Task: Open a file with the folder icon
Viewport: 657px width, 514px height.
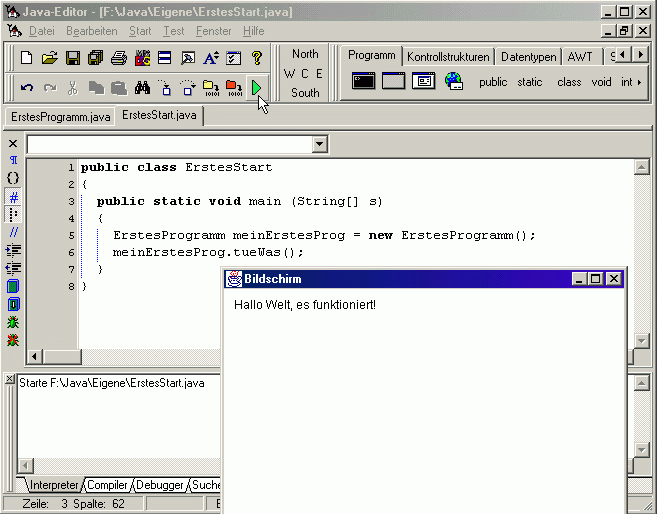Action: pyautogui.click(x=49, y=58)
